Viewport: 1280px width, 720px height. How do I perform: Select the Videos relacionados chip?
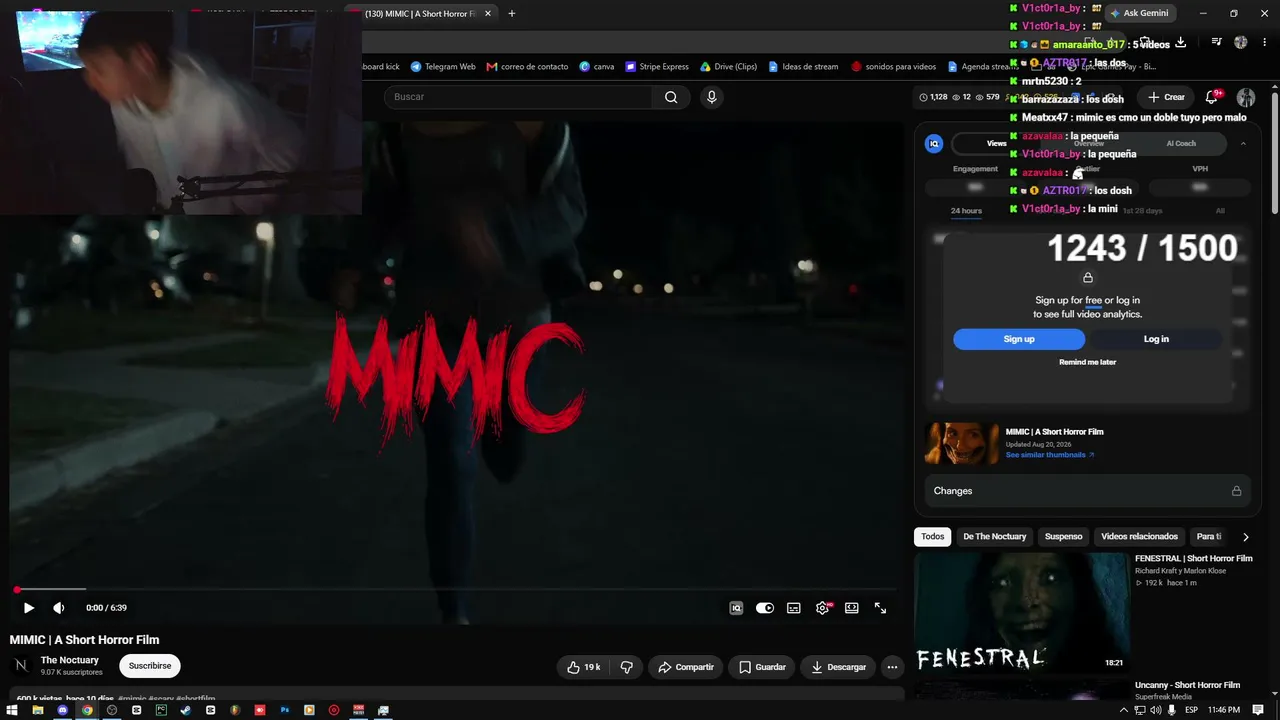point(1139,537)
